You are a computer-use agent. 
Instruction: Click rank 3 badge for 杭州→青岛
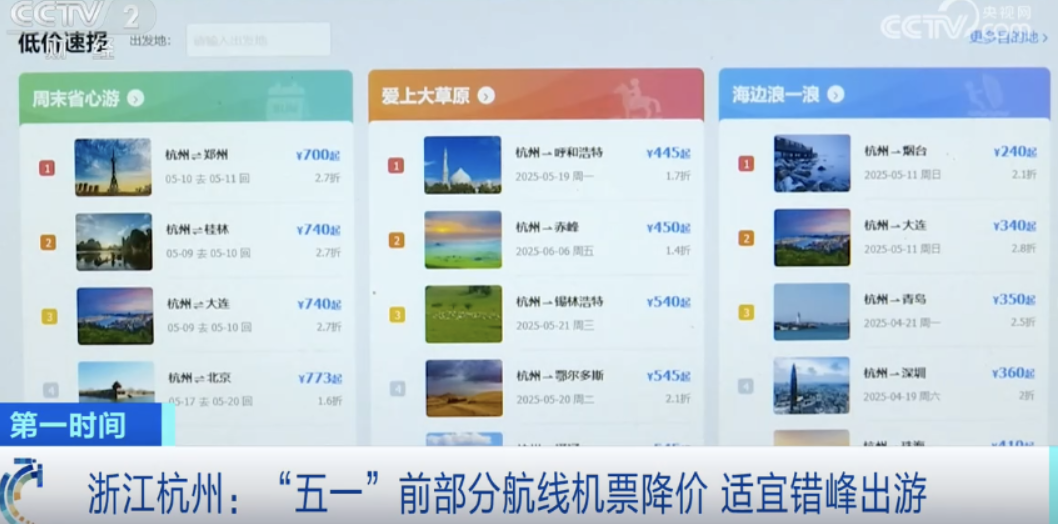746,313
